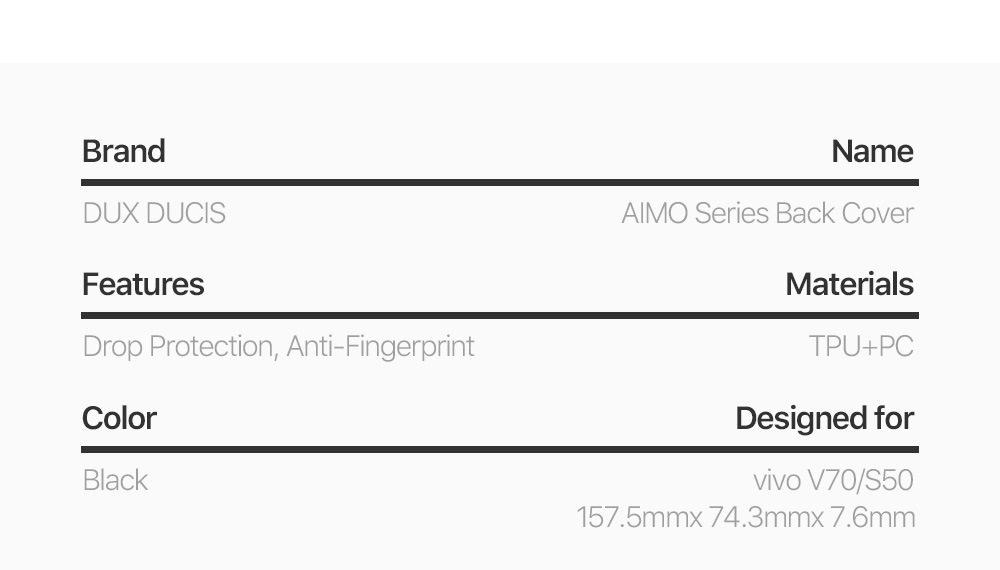1000x570 pixels.
Task: Click the Features heading label
Action: 143,284
